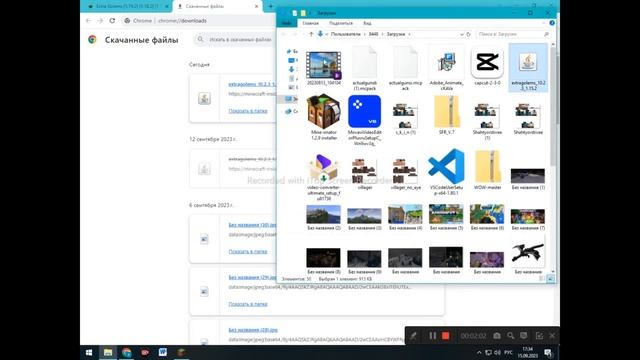This screenshot has width=640, height=360.
Task: Refresh the Explorer folder view
Action: [469, 34]
